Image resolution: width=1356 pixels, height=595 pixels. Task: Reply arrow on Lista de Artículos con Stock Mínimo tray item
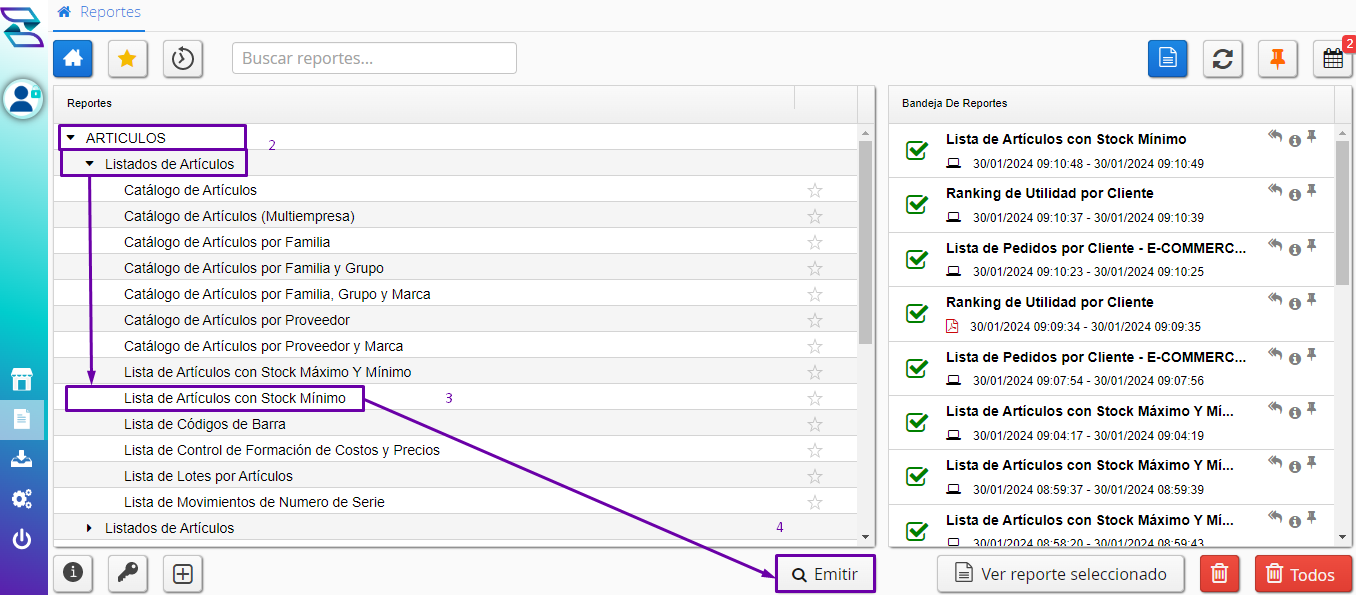coord(1275,137)
